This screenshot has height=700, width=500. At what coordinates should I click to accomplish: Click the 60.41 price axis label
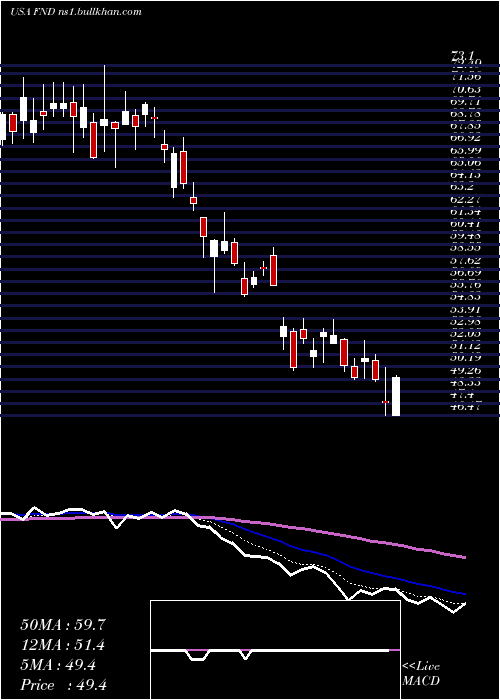[x=466, y=222]
